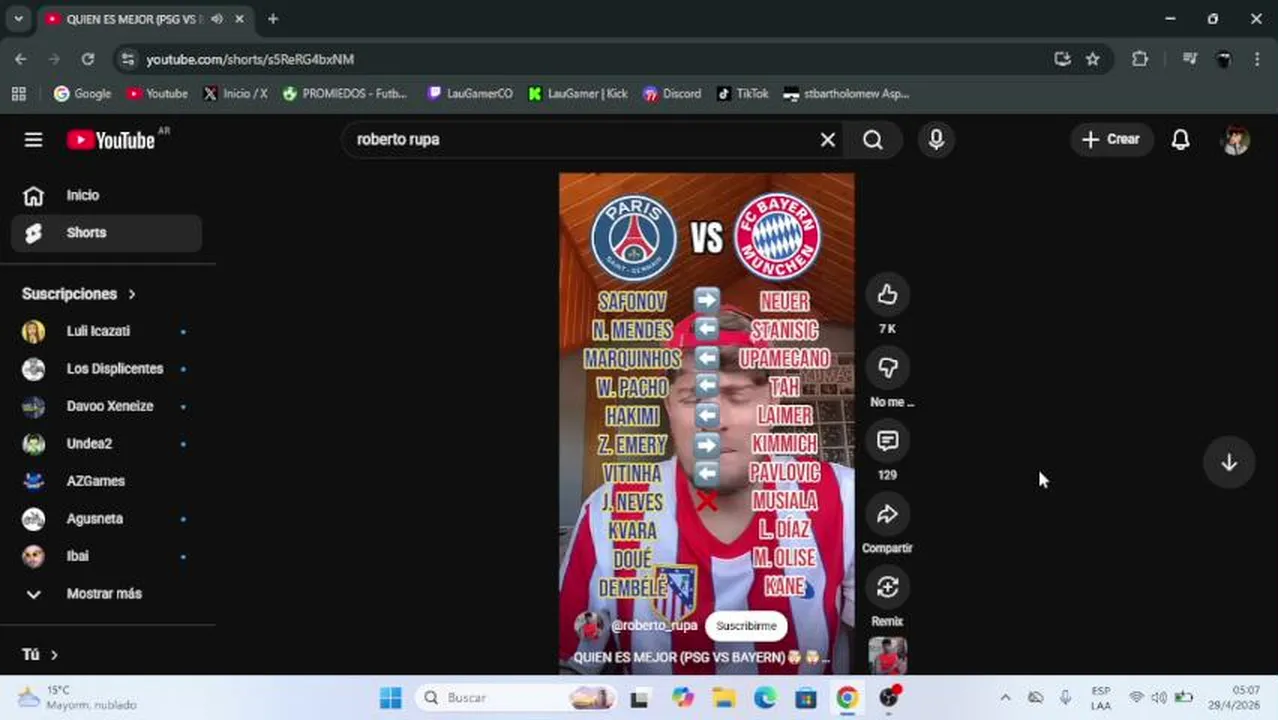Image resolution: width=1278 pixels, height=720 pixels.
Task: Open the Inicio / X bookmark
Action: (x=235, y=94)
